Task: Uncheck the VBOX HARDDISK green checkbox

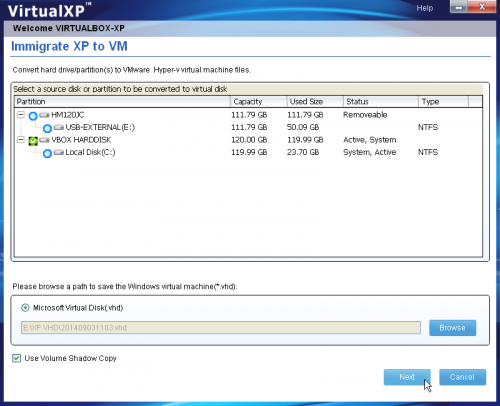Action: 33,141
